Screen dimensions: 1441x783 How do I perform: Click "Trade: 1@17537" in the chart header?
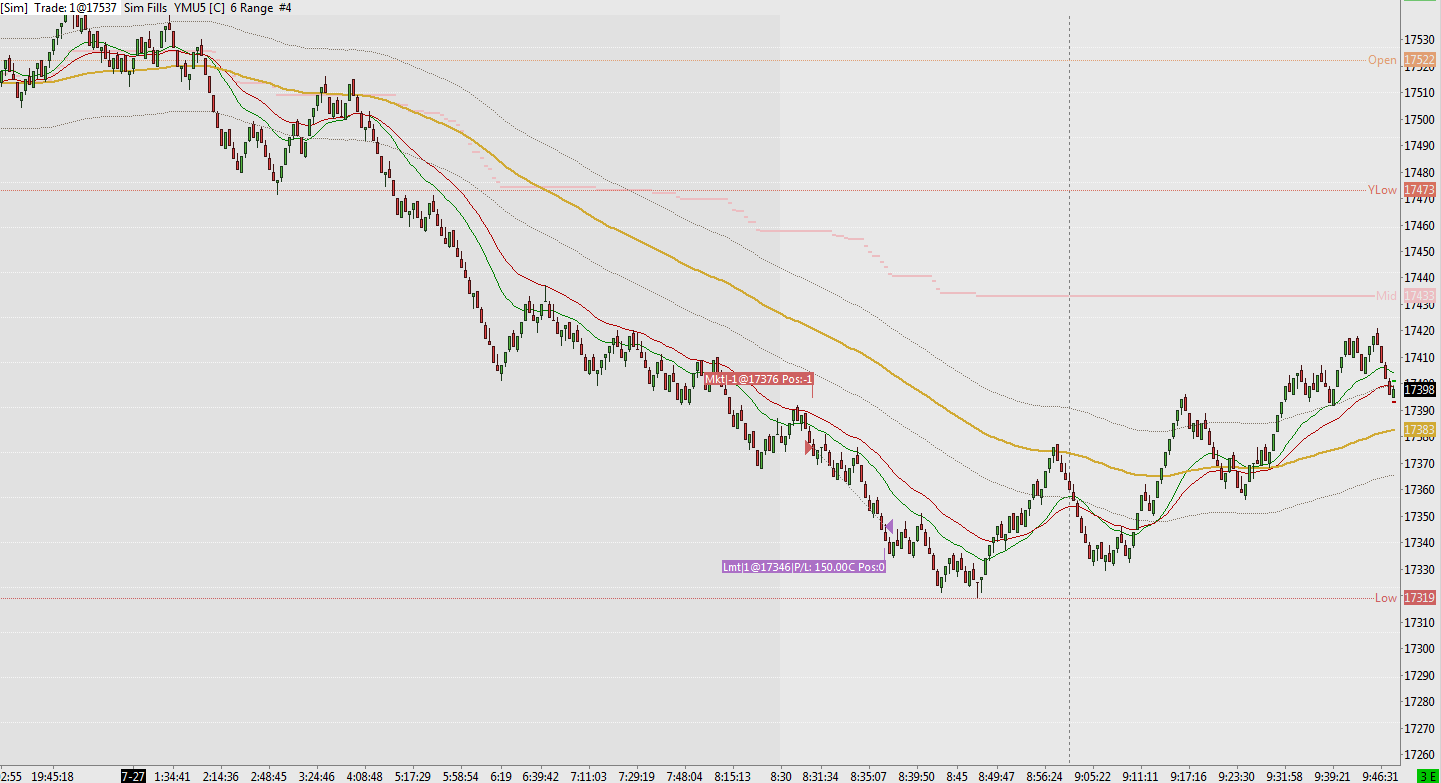[x=75, y=7]
